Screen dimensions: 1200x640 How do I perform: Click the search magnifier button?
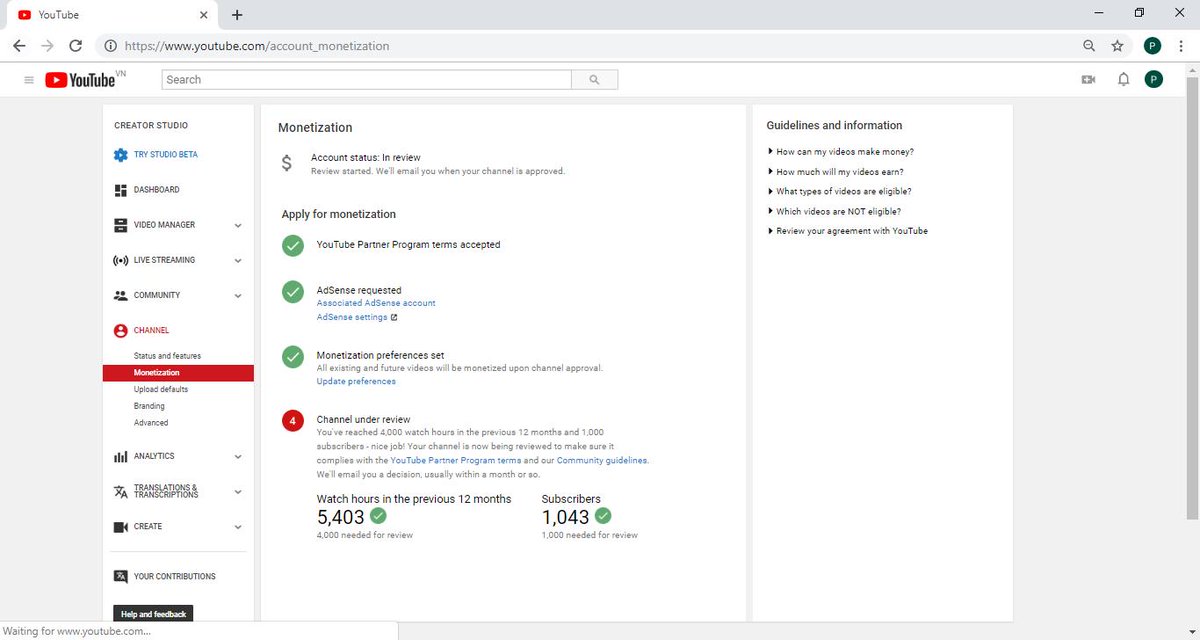[594, 80]
